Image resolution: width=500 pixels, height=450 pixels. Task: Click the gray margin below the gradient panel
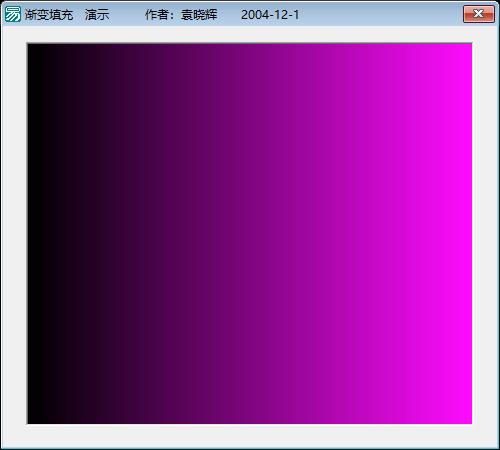(x=250, y=436)
